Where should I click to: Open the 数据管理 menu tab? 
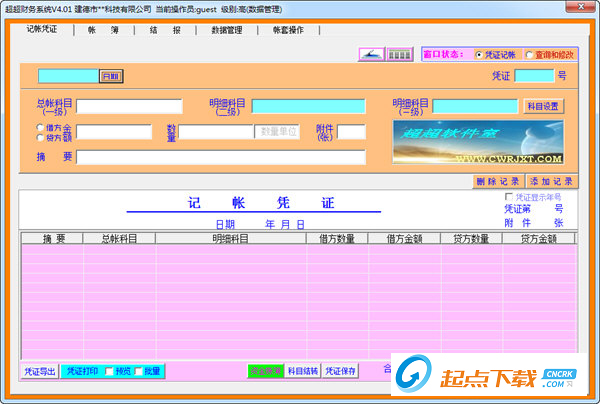(x=227, y=30)
